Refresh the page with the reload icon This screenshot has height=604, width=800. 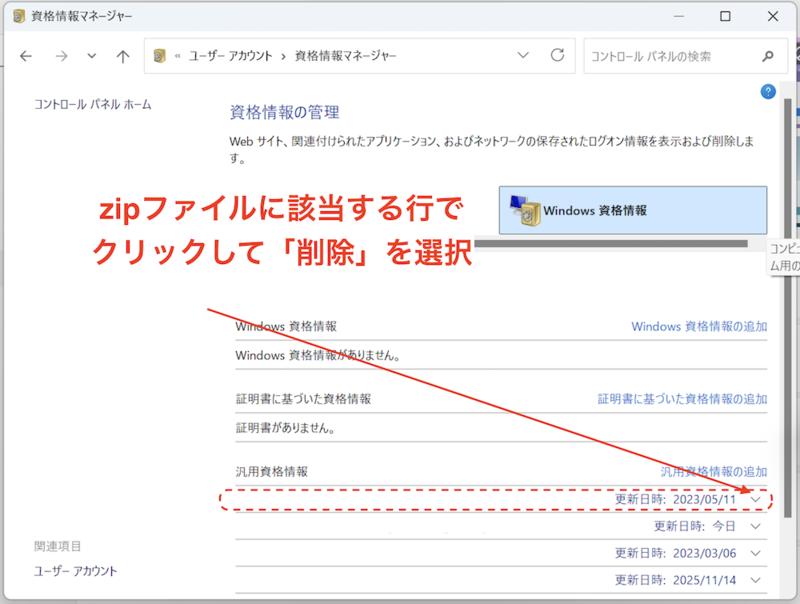pyautogui.click(x=557, y=55)
